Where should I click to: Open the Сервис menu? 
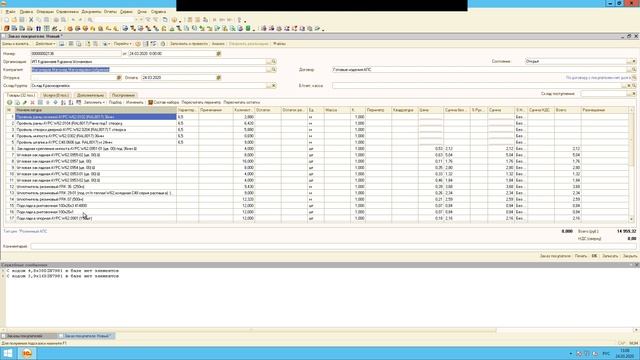coord(126,12)
